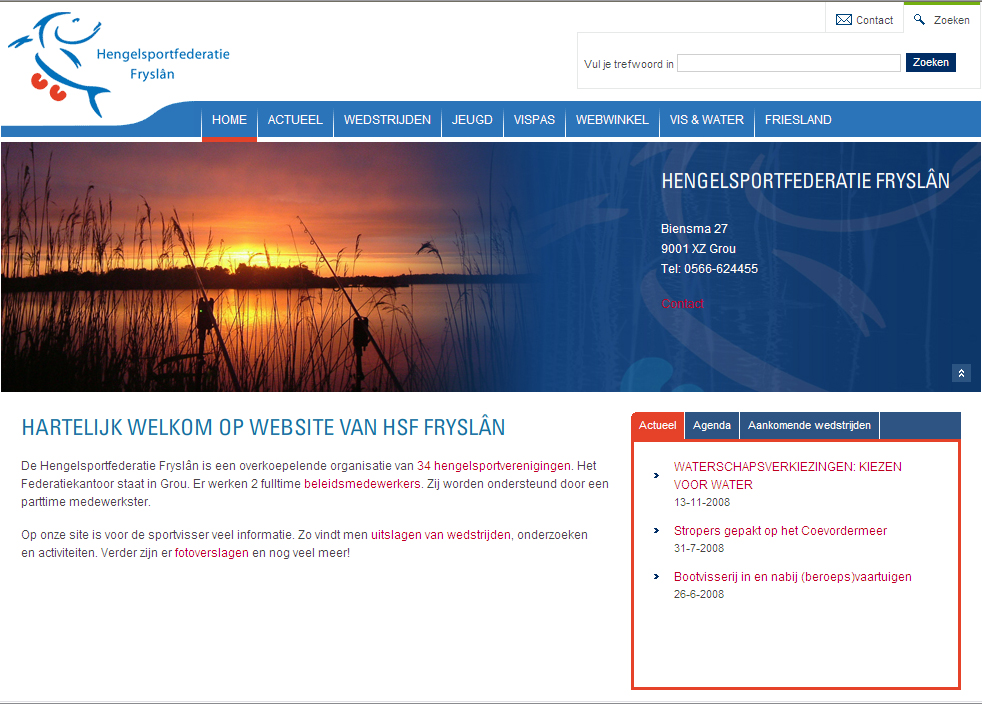982x704 pixels.
Task: Follow the uitslagen van wedstrijden link
Action: pyautogui.click(x=440, y=535)
